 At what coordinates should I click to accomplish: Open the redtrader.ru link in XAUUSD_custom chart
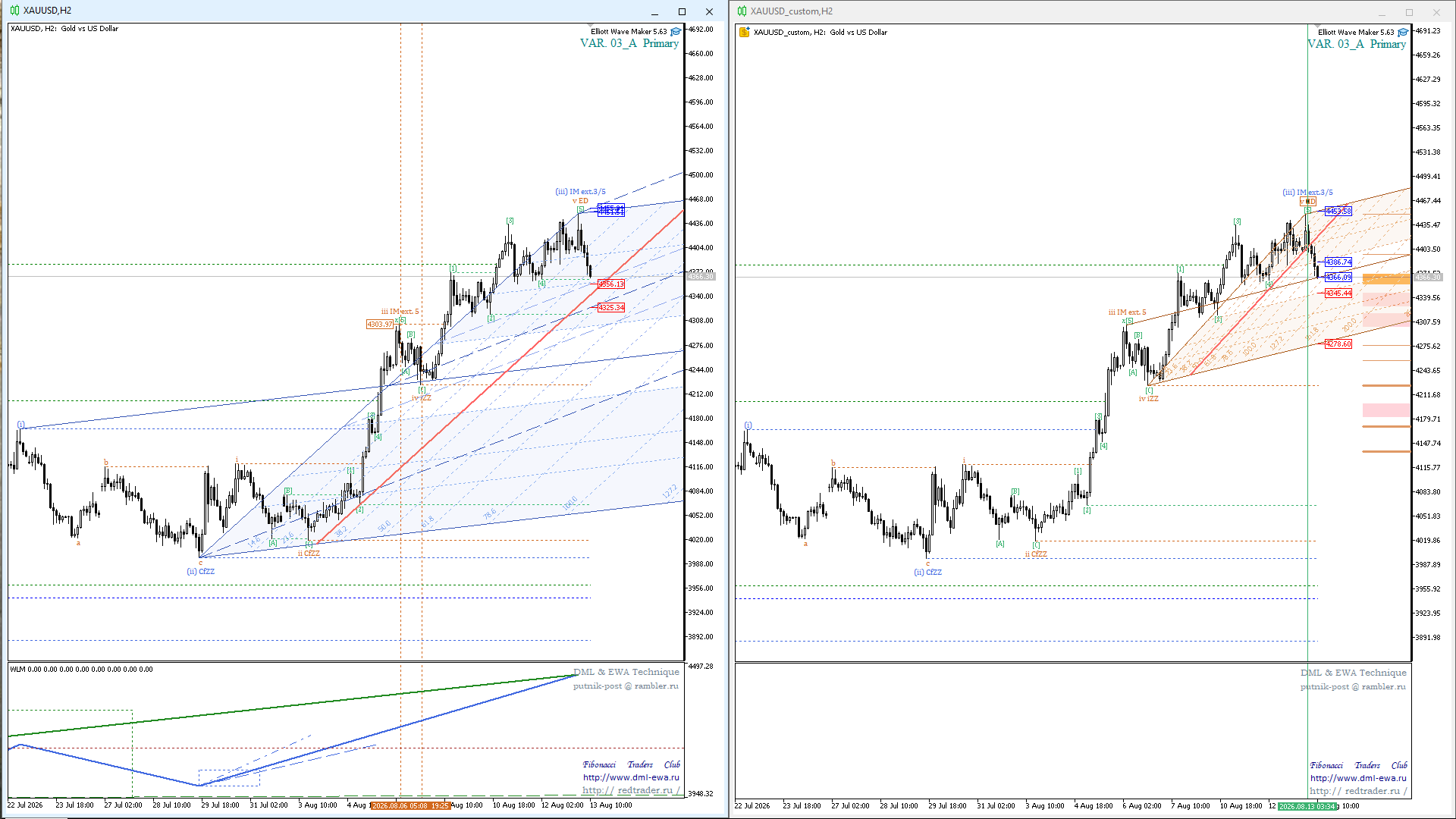[1358, 791]
